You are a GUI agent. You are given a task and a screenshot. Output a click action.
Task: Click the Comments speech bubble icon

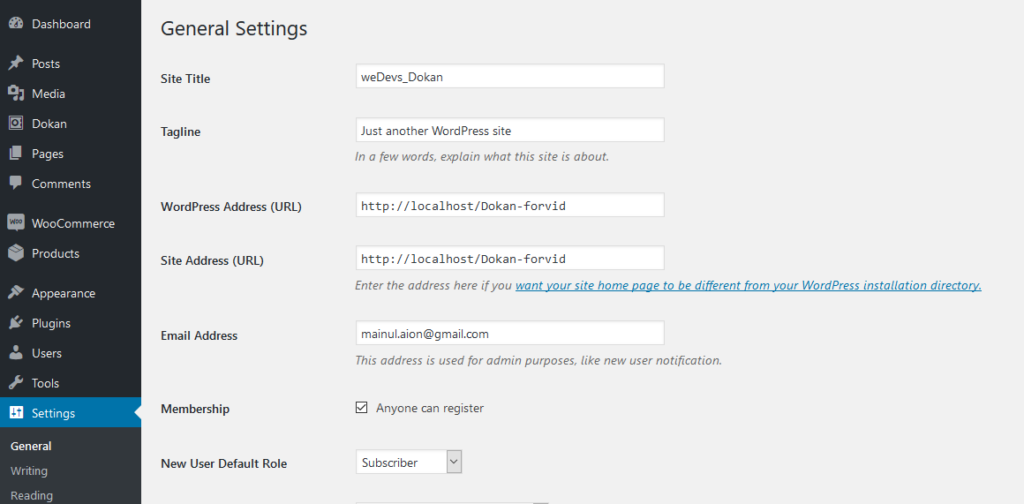tap(15, 183)
